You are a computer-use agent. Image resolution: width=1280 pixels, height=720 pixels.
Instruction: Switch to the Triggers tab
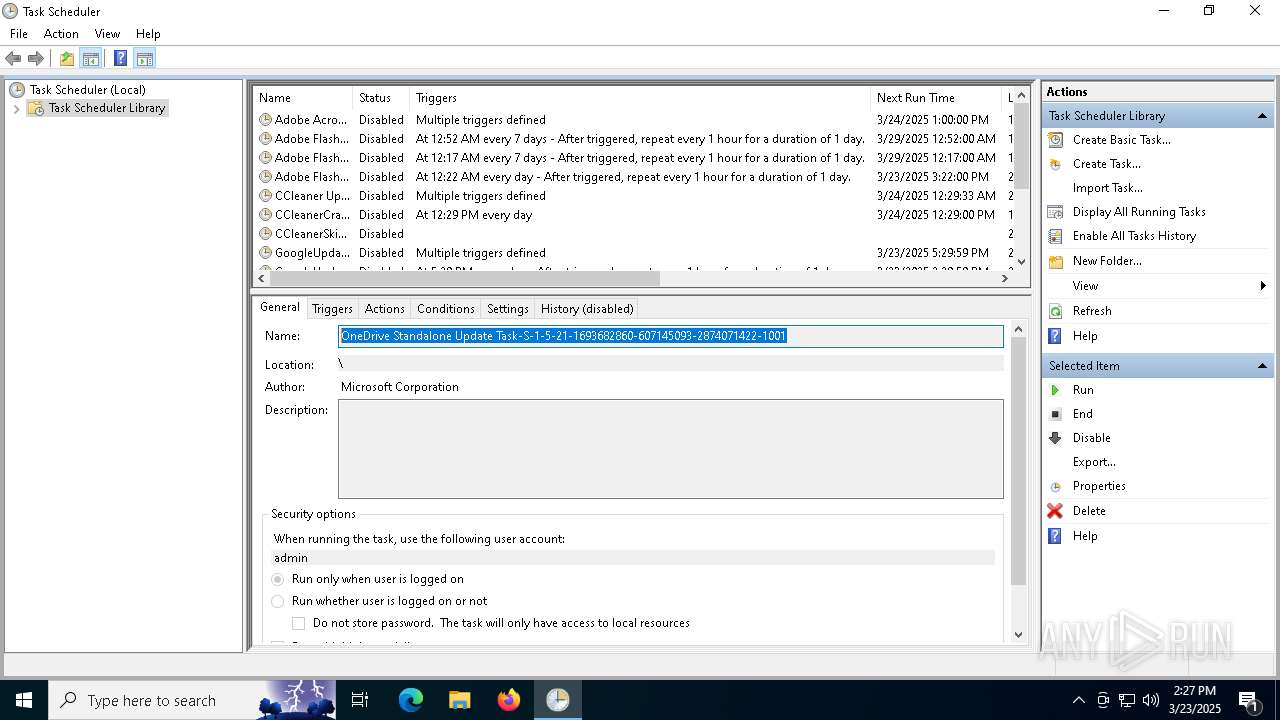332,309
